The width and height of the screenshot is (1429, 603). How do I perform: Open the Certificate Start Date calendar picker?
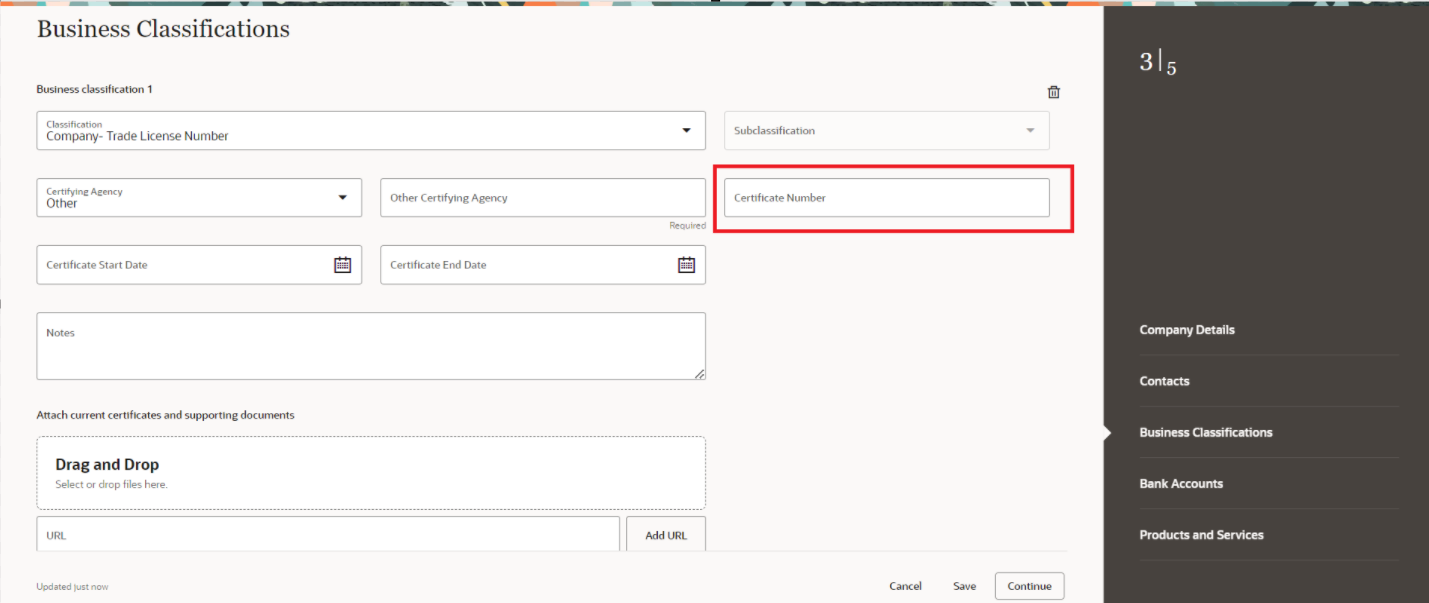click(342, 264)
